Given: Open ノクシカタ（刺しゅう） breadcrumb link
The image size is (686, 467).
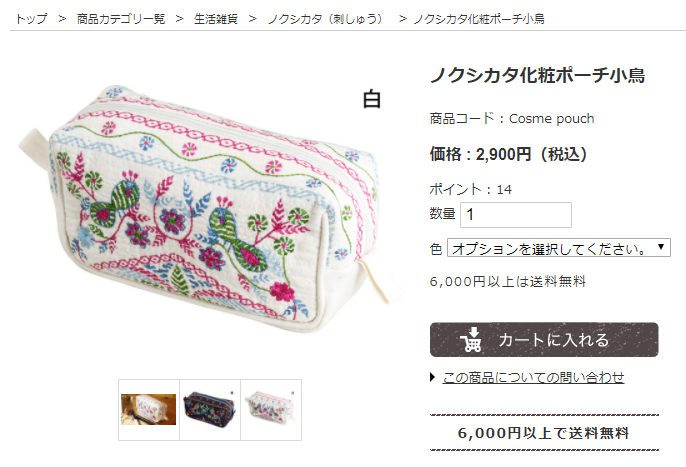Looking at the screenshot, I should tap(326, 19).
